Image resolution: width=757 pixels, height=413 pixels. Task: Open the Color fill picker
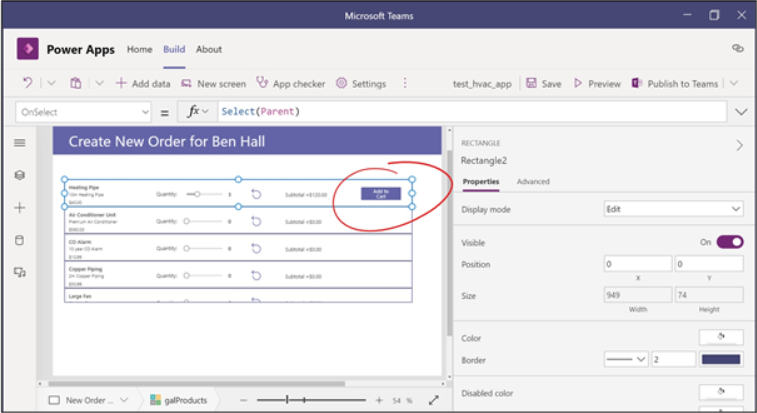tap(721, 337)
